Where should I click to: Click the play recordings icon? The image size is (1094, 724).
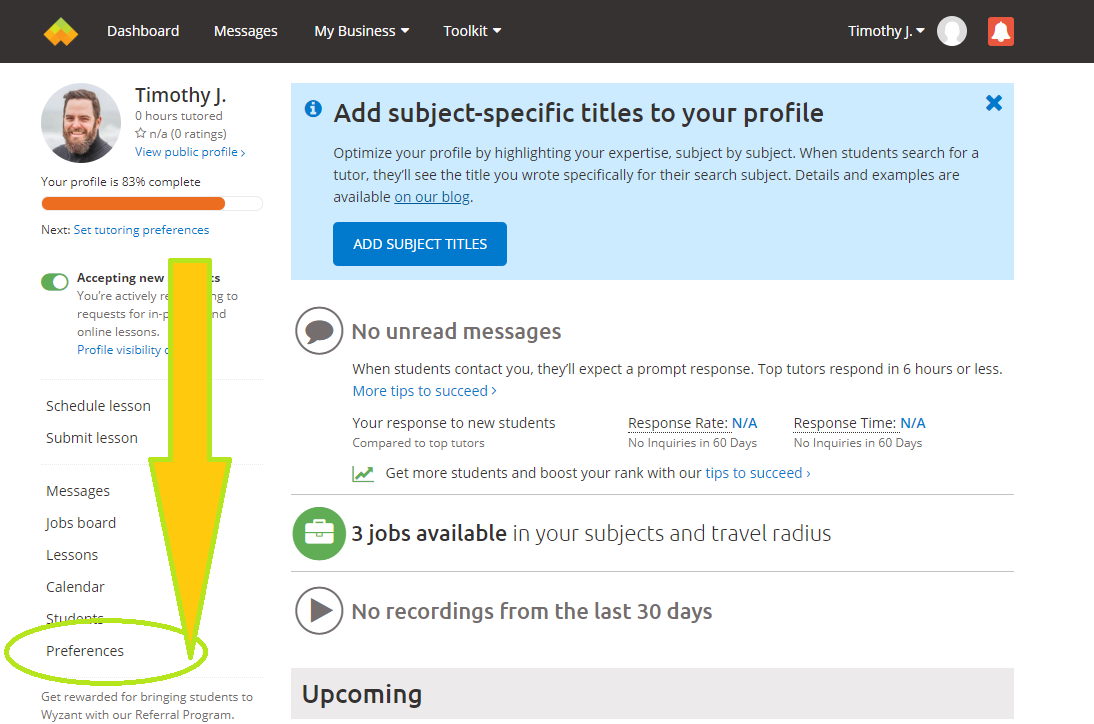(319, 611)
